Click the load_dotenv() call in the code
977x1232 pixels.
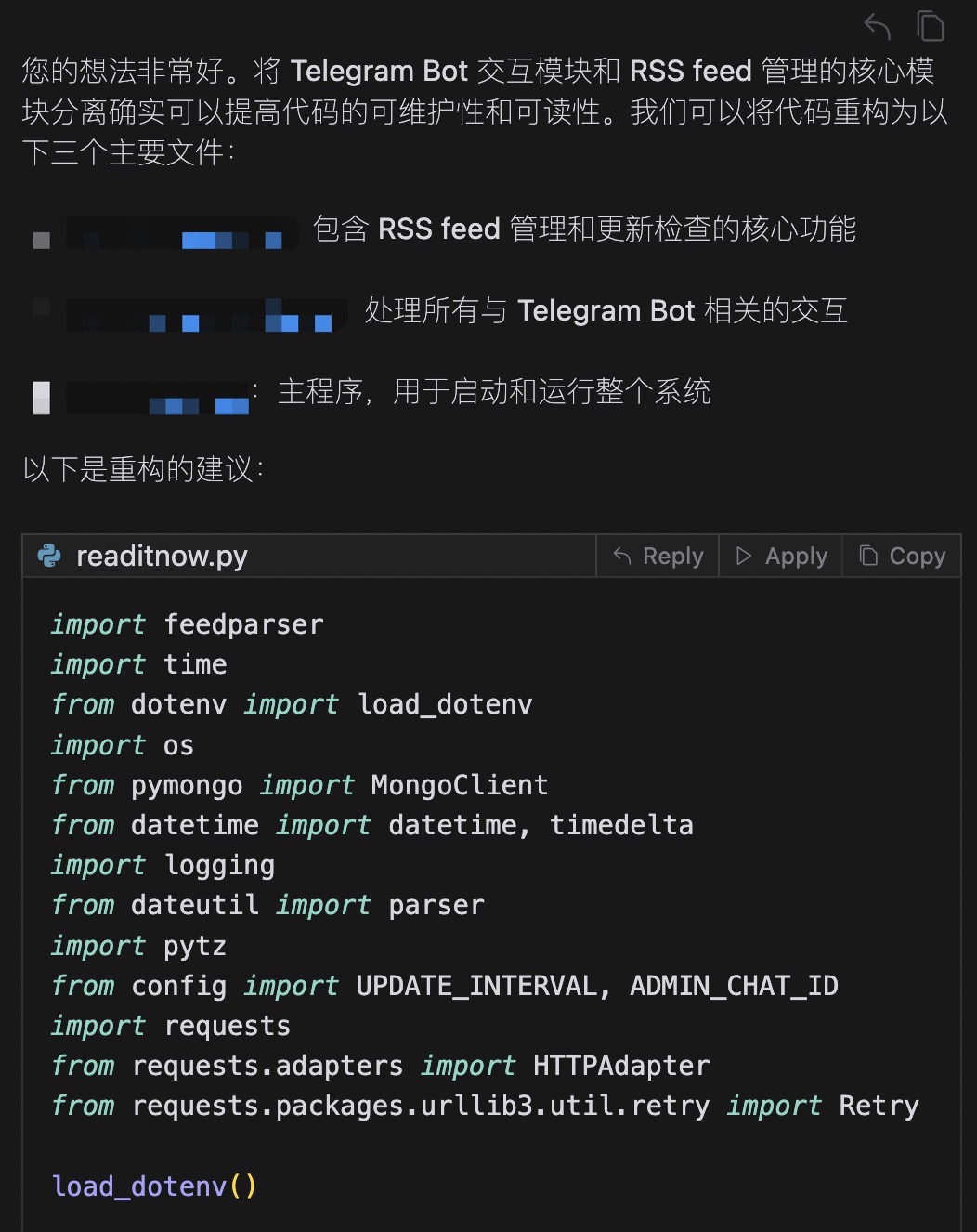154,1186
